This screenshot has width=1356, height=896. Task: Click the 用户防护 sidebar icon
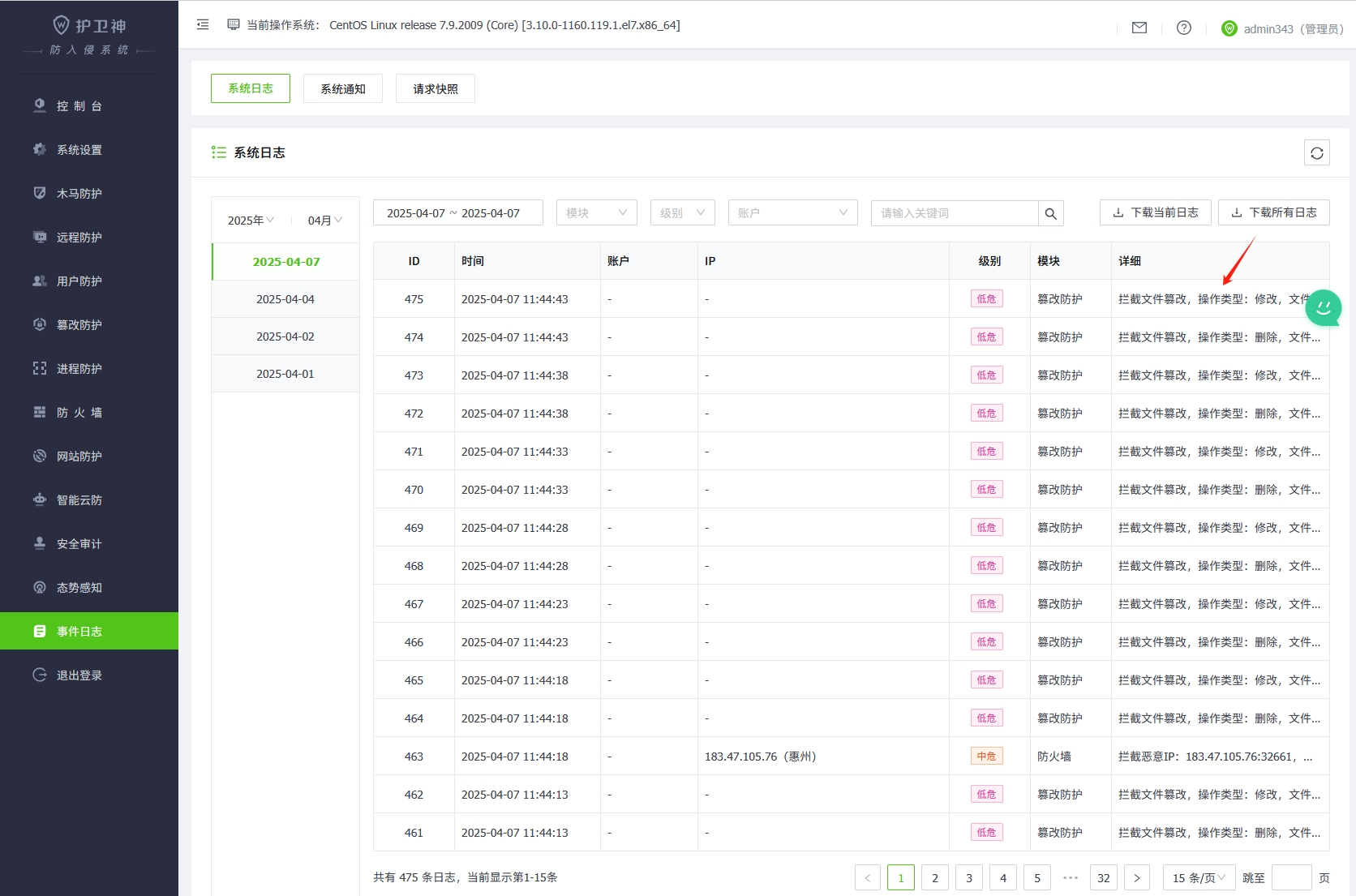click(39, 281)
